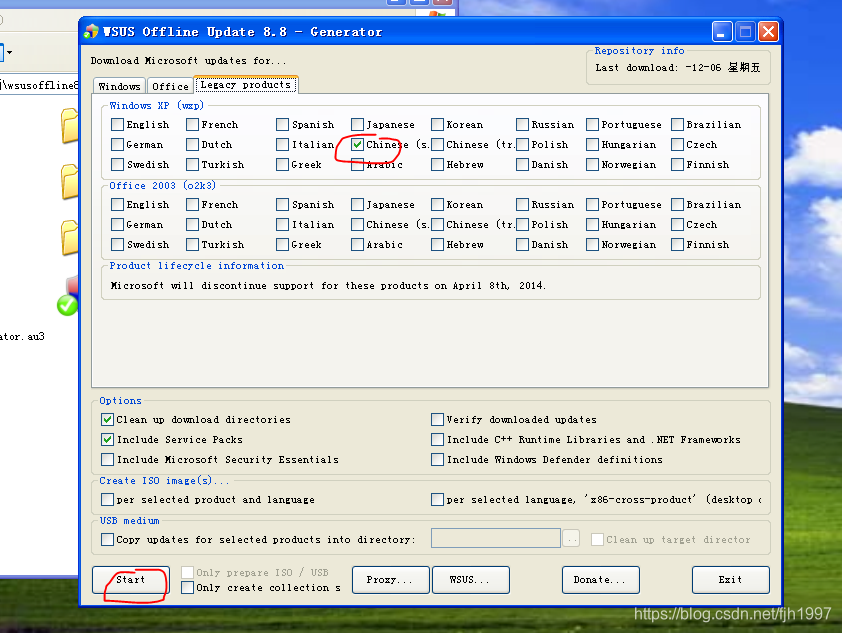842x633 pixels.
Task: Click the Exit button
Action: (730, 580)
